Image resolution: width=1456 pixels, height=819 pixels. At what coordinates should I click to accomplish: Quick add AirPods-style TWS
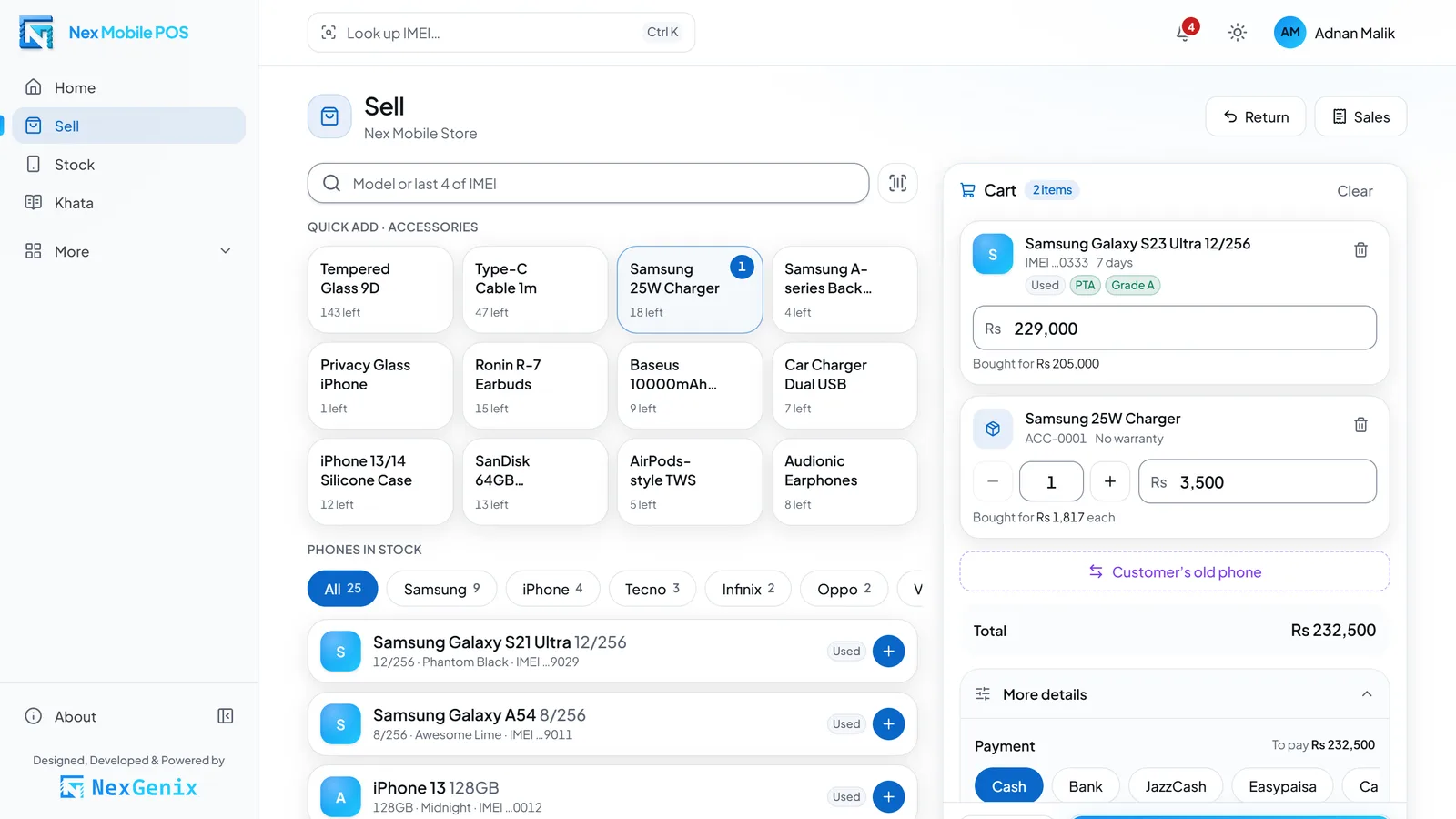[690, 481]
